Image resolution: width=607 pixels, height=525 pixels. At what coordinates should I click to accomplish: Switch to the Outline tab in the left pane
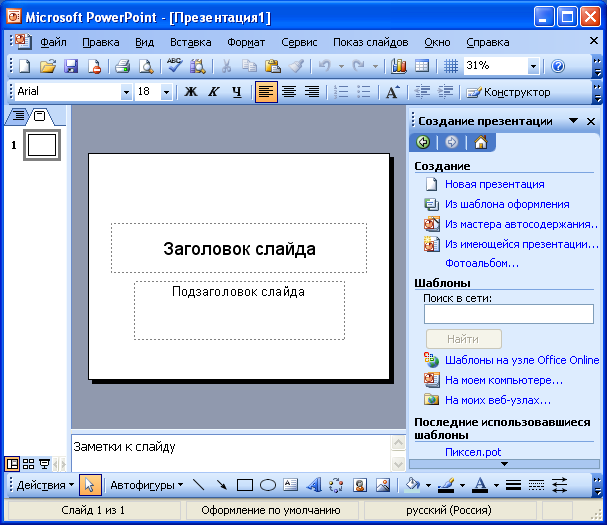click(x=18, y=115)
